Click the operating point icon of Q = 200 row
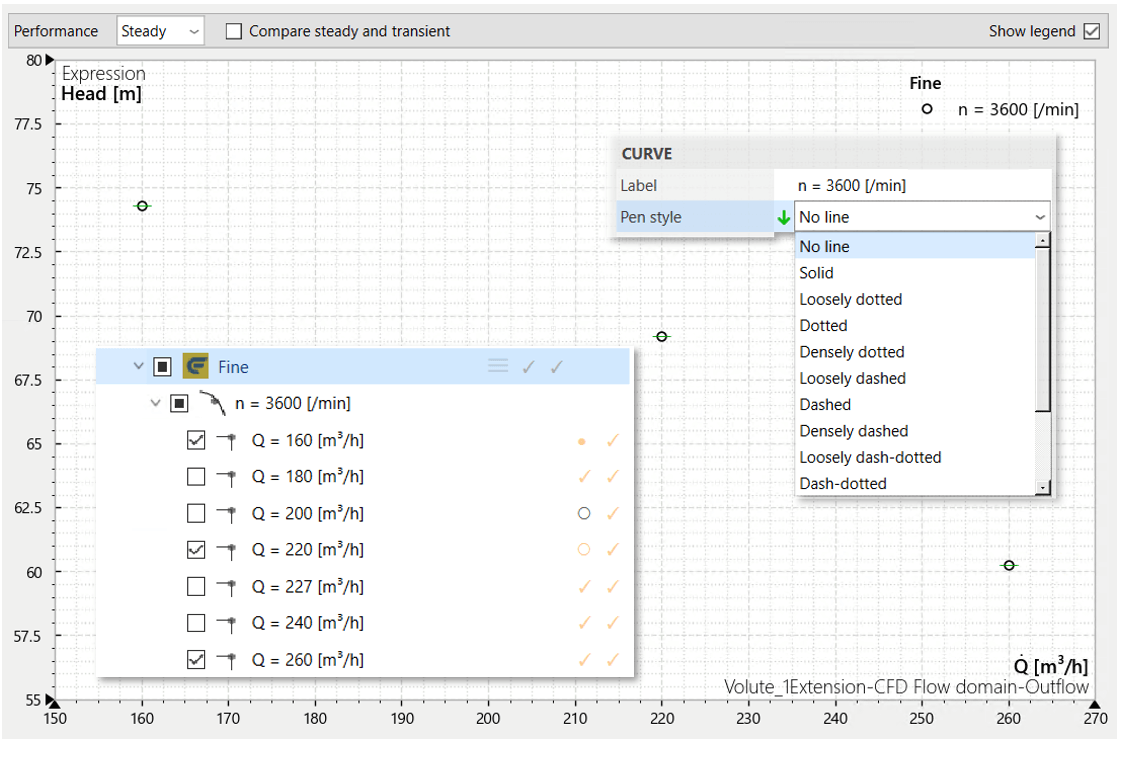 227,514
